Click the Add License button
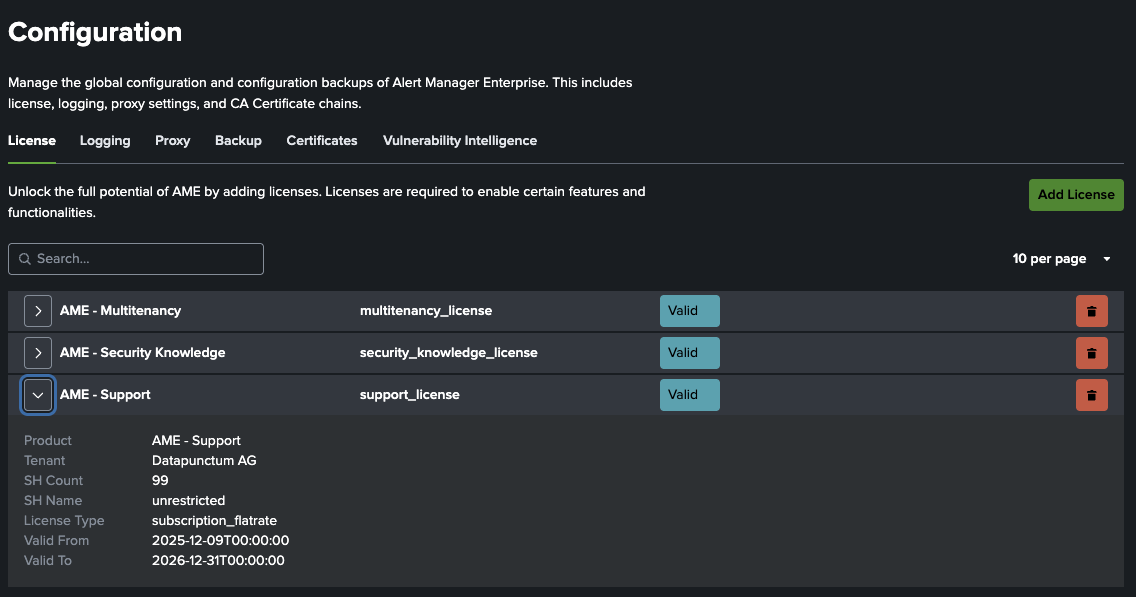This screenshot has height=597, width=1136. pos(1076,194)
